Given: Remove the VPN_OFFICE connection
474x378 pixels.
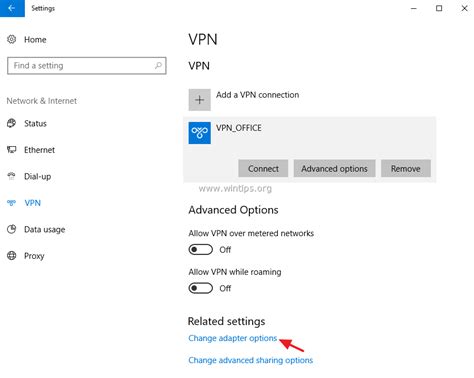Looking at the screenshot, I should pyautogui.click(x=406, y=169).
